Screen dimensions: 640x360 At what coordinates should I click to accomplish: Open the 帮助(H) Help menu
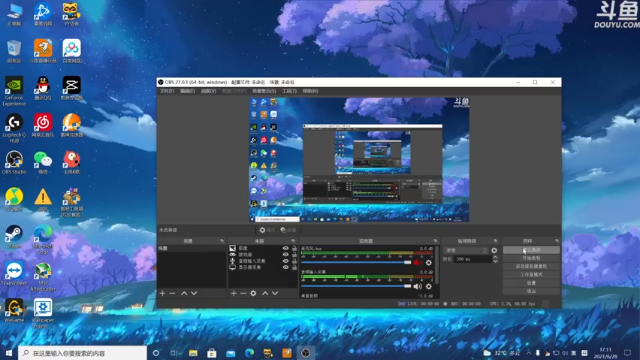(x=310, y=91)
